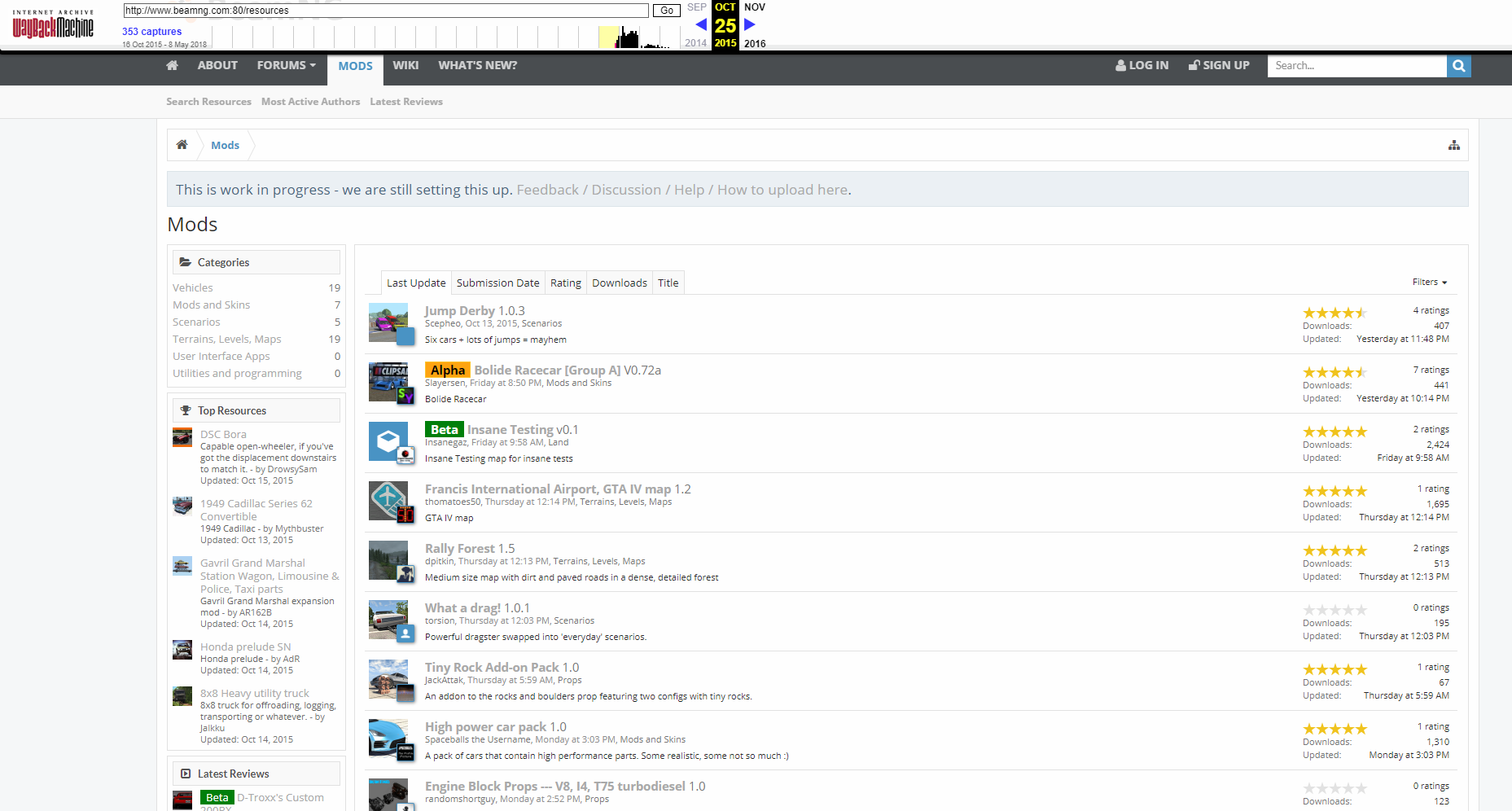Click the Wayback Go button
This screenshot has width=1512, height=811.
667,11
